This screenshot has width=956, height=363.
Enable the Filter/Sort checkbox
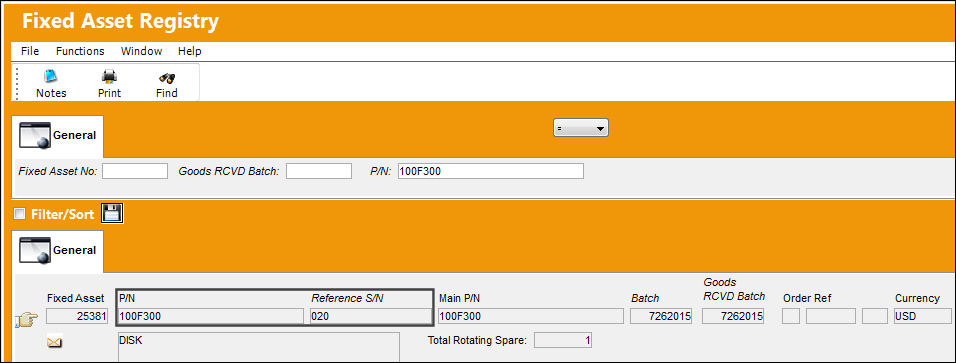pos(20,214)
